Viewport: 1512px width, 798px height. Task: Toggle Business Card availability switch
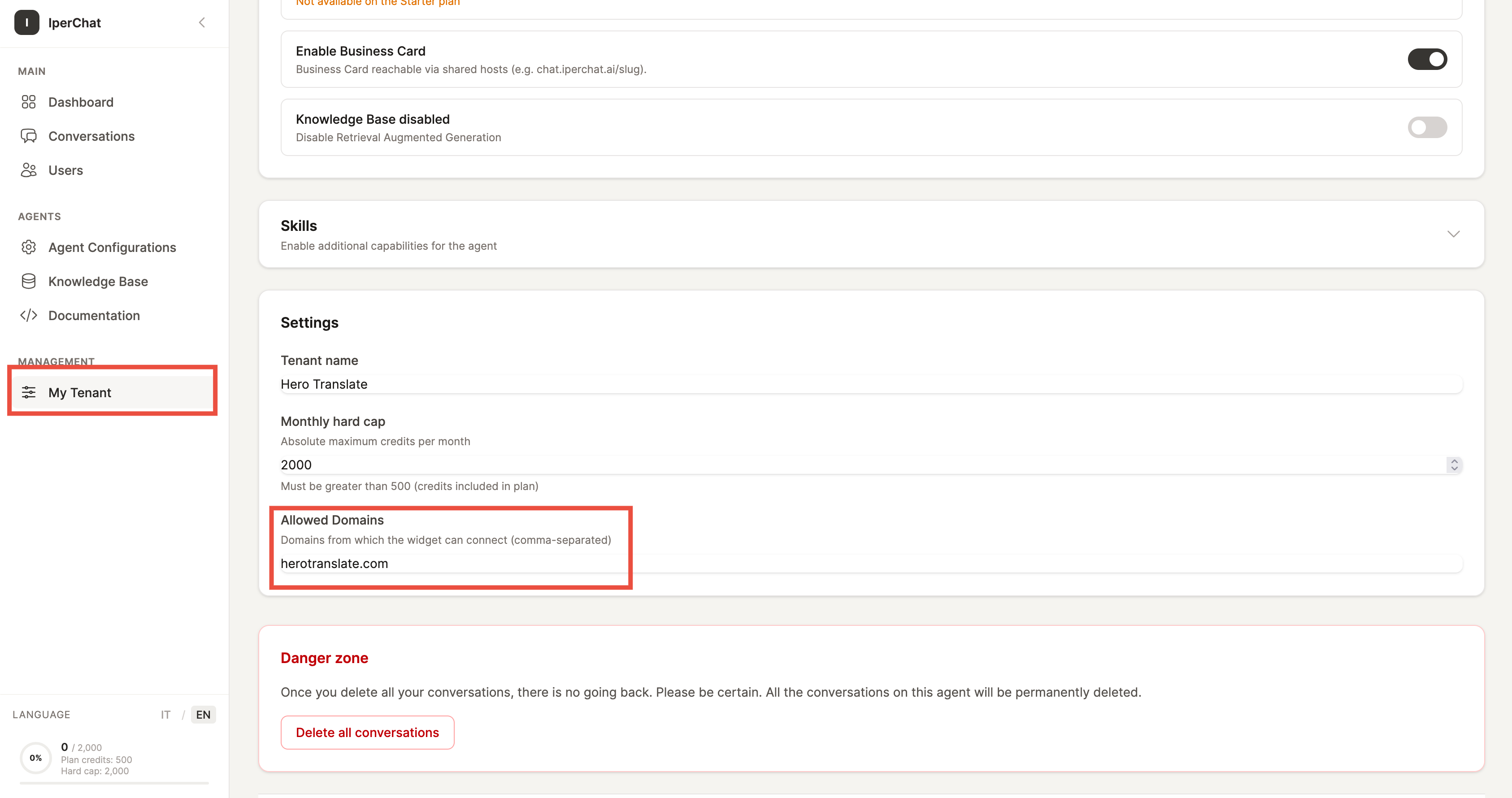click(x=1428, y=59)
